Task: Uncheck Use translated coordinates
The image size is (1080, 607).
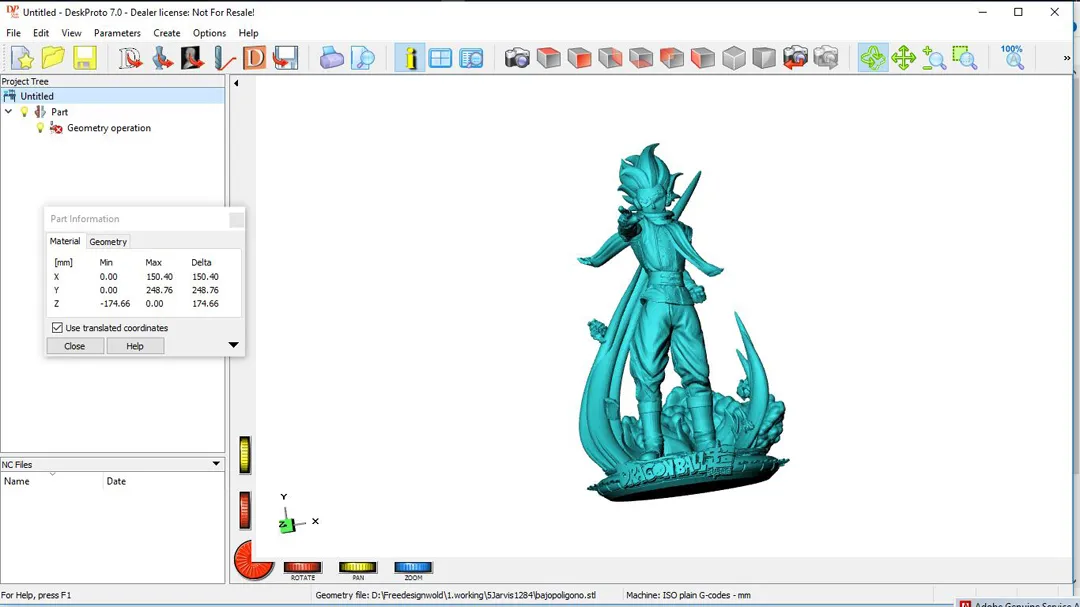Action: [57, 328]
